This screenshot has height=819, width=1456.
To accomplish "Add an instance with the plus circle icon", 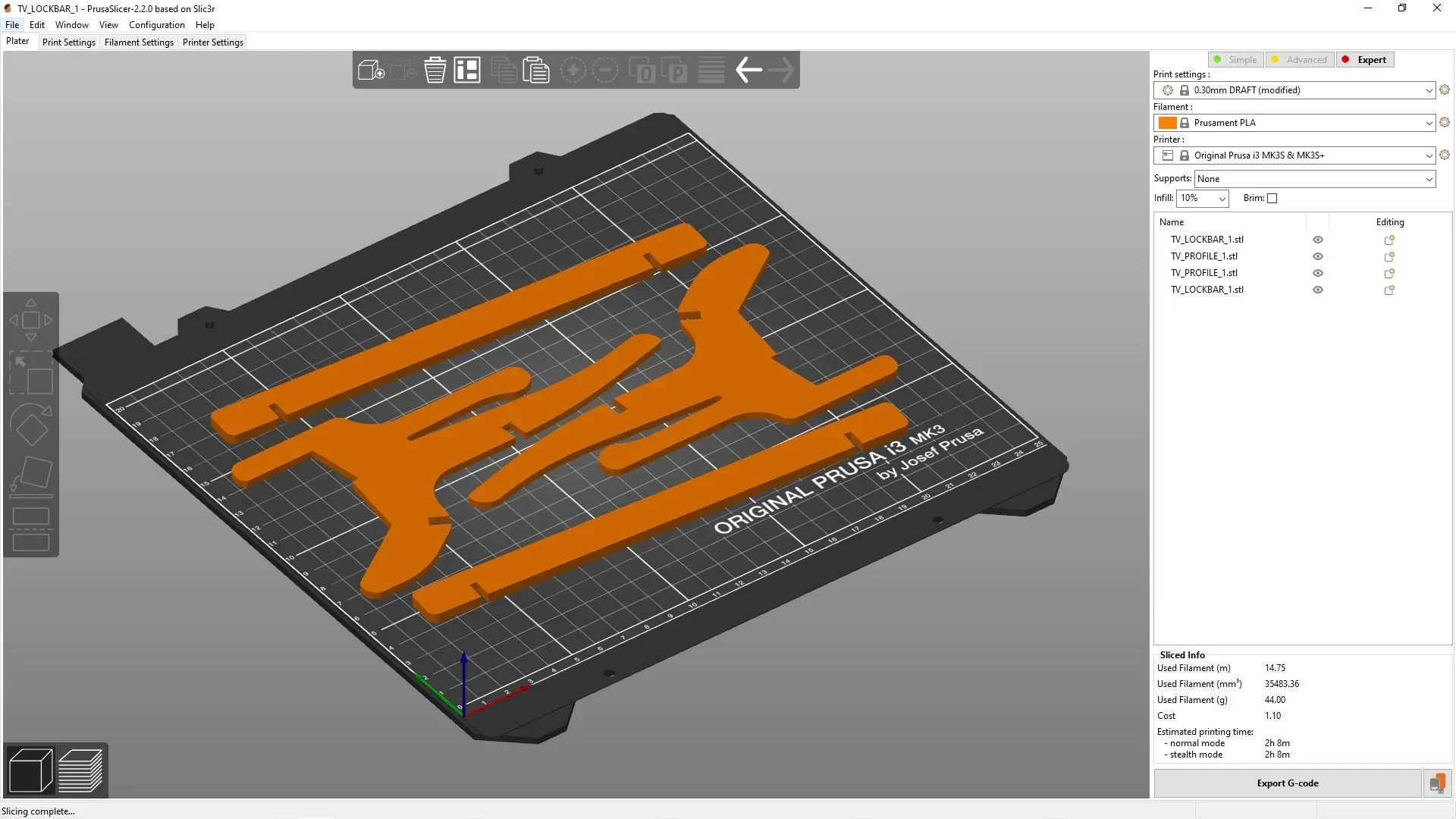I will pyautogui.click(x=573, y=71).
